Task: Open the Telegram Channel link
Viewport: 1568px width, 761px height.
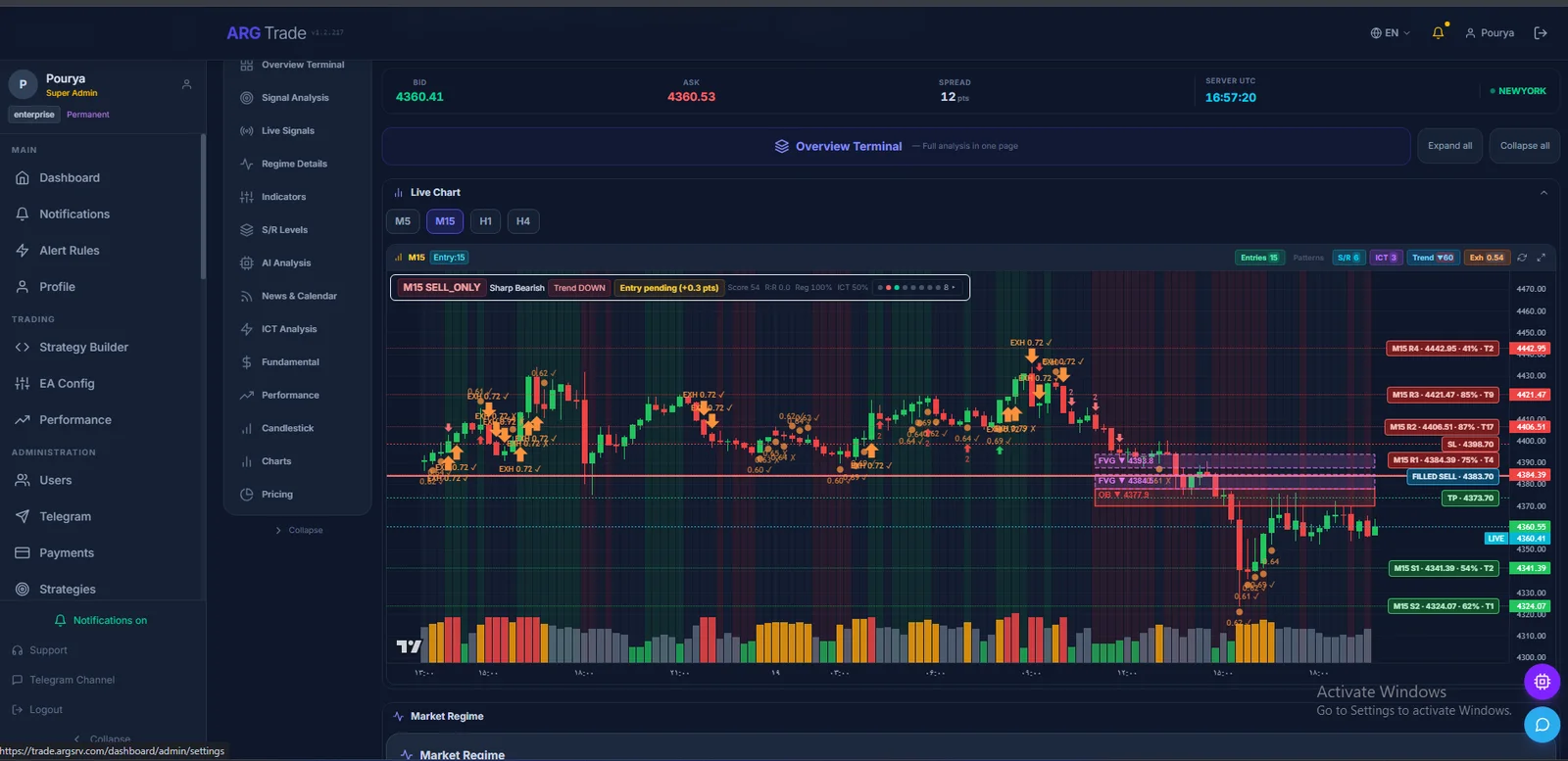Action: [63, 680]
